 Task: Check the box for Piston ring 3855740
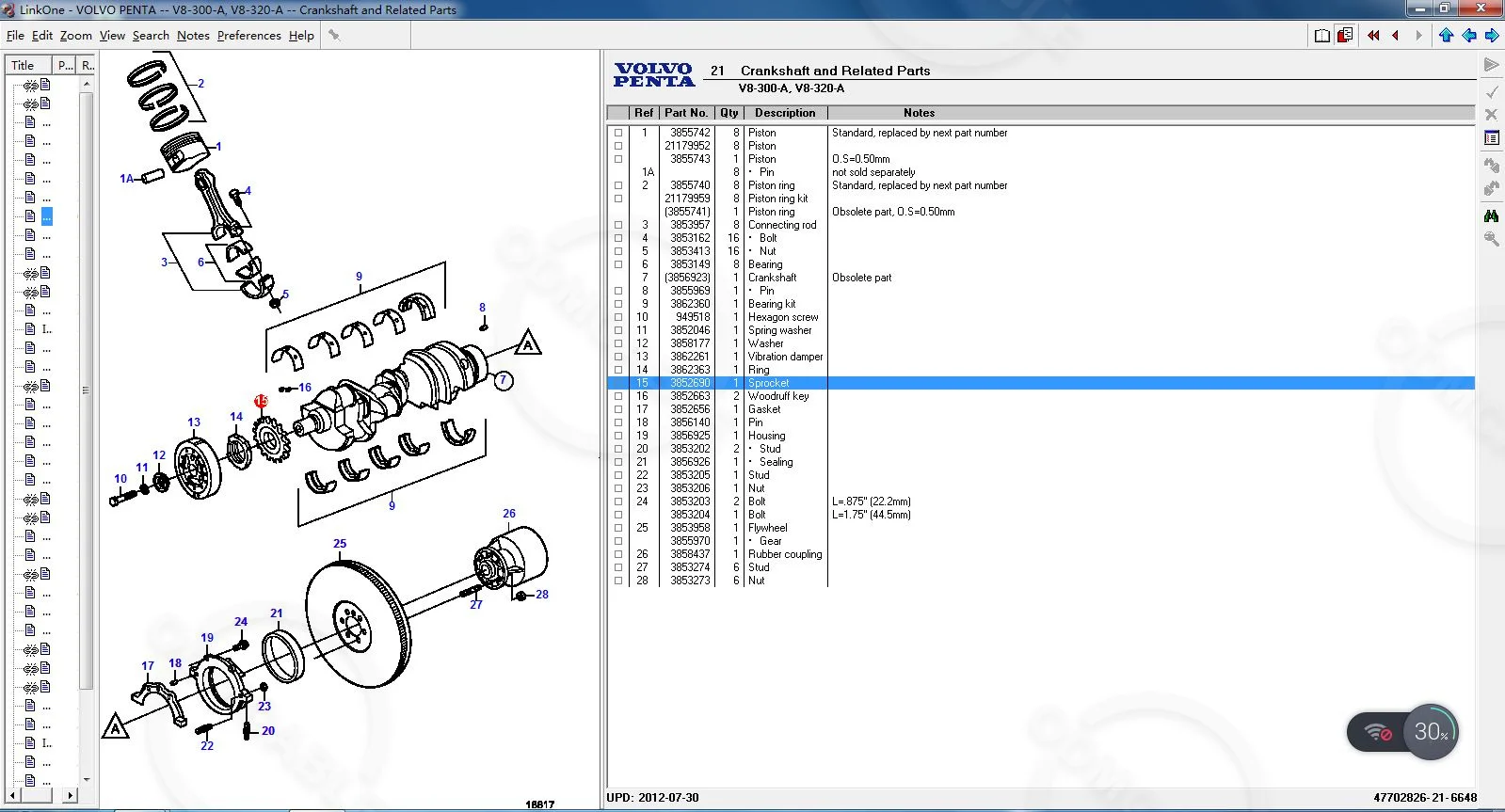click(618, 185)
